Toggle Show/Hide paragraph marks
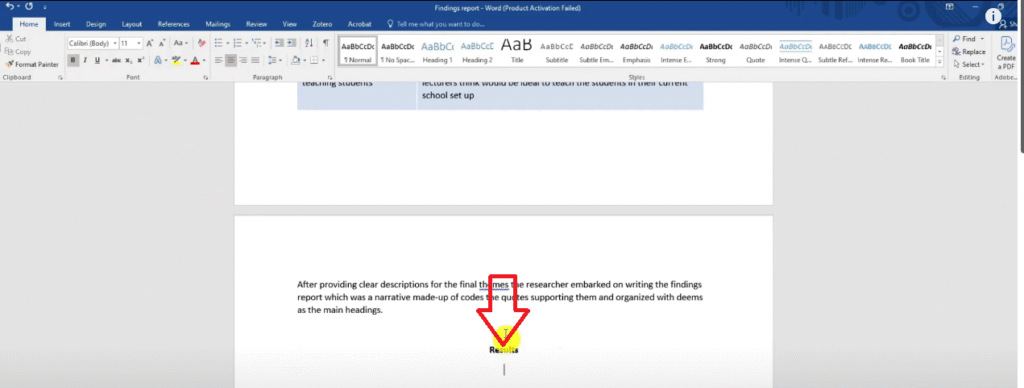This screenshot has height=388, width=1024. (x=325, y=43)
